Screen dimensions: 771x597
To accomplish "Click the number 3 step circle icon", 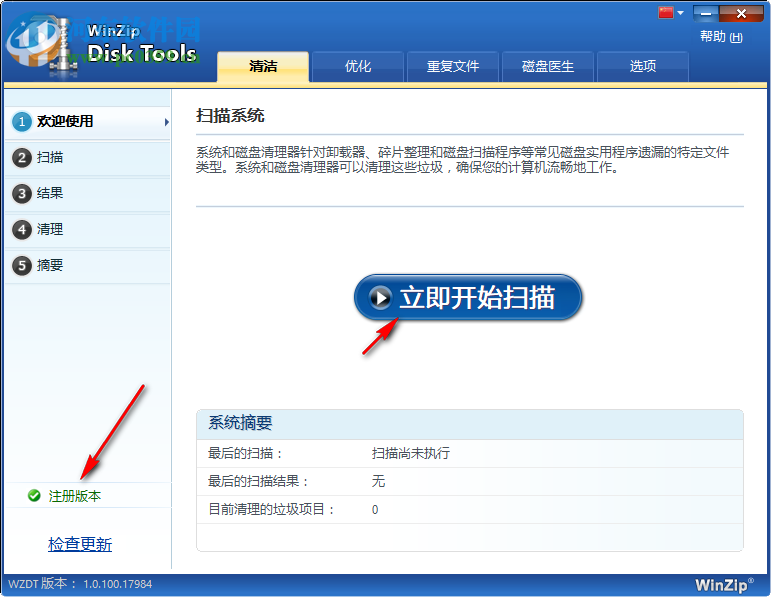I will (22, 194).
